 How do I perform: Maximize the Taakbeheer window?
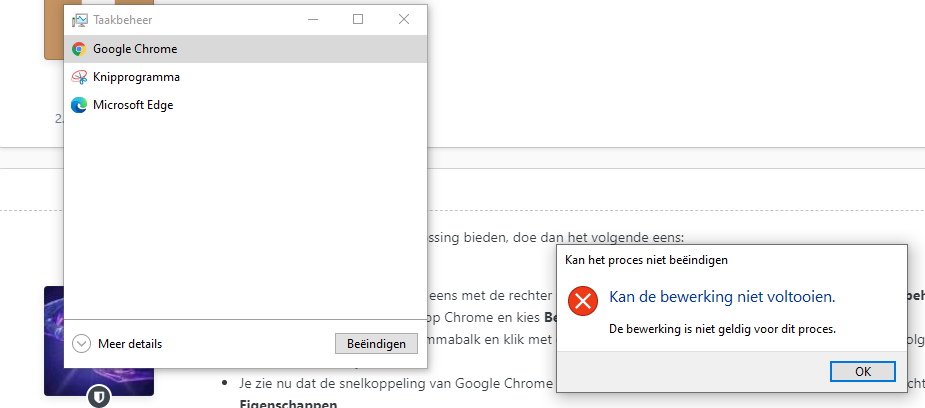(358, 19)
